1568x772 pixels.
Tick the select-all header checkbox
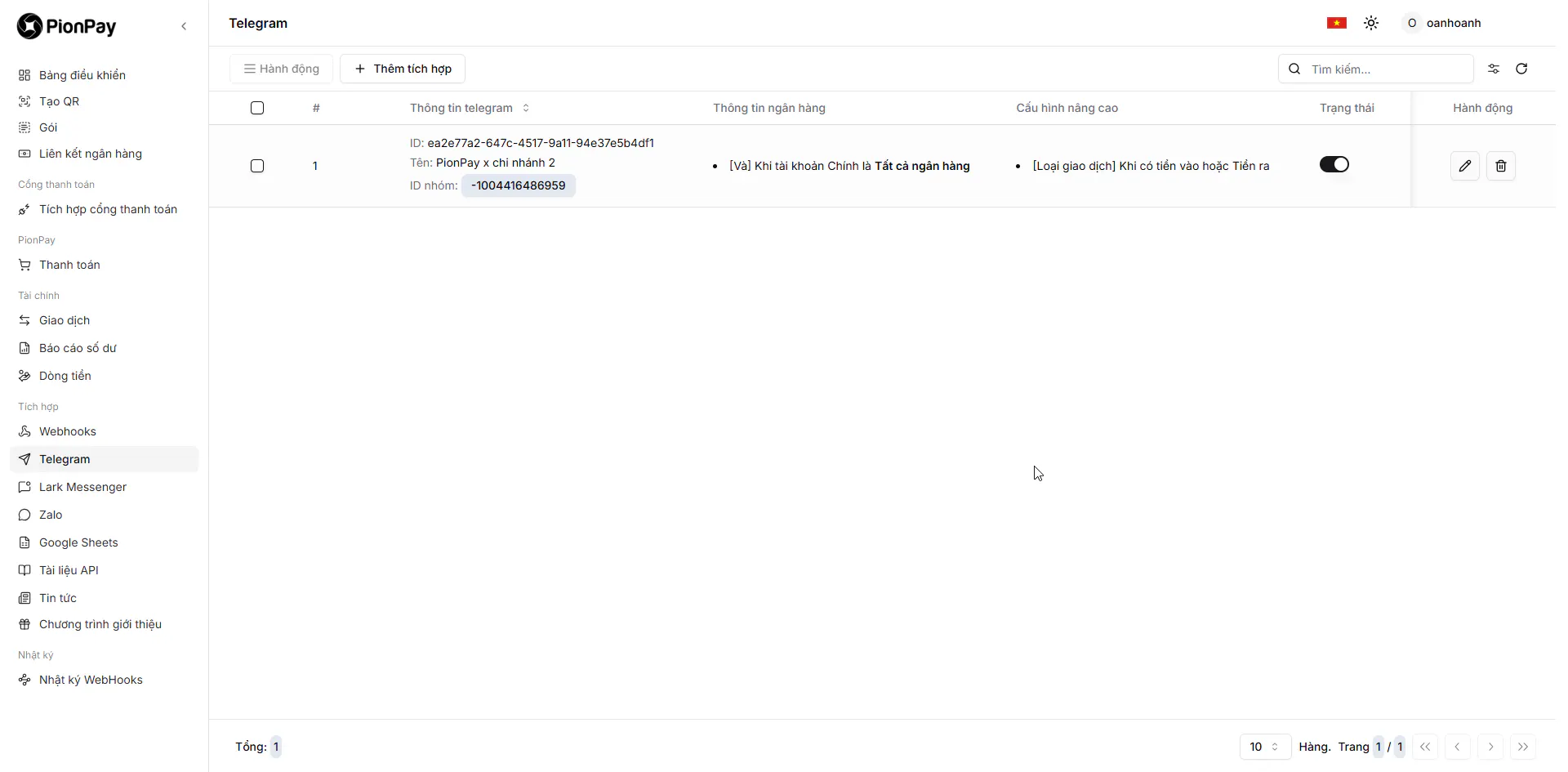point(257,108)
